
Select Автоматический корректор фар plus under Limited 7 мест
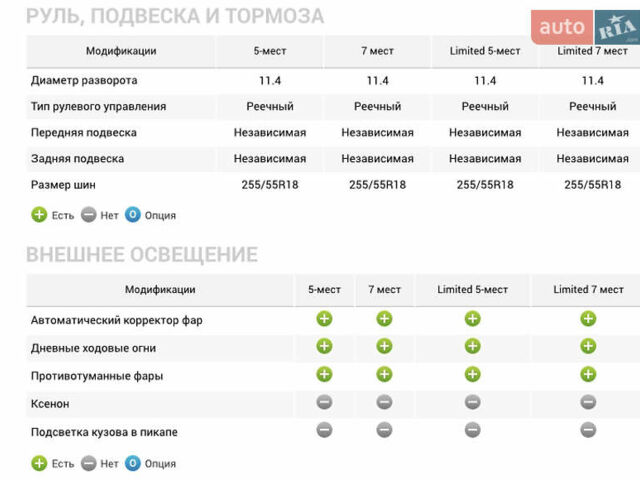coord(588,319)
